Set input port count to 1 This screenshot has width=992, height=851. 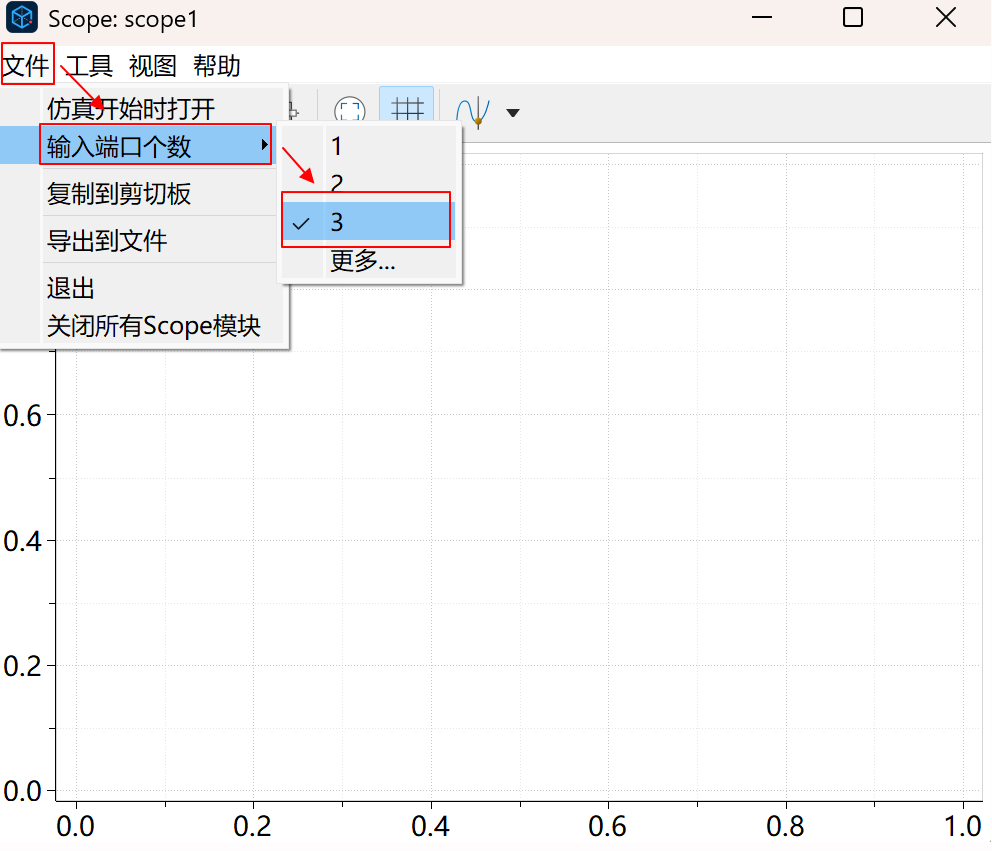click(x=337, y=147)
